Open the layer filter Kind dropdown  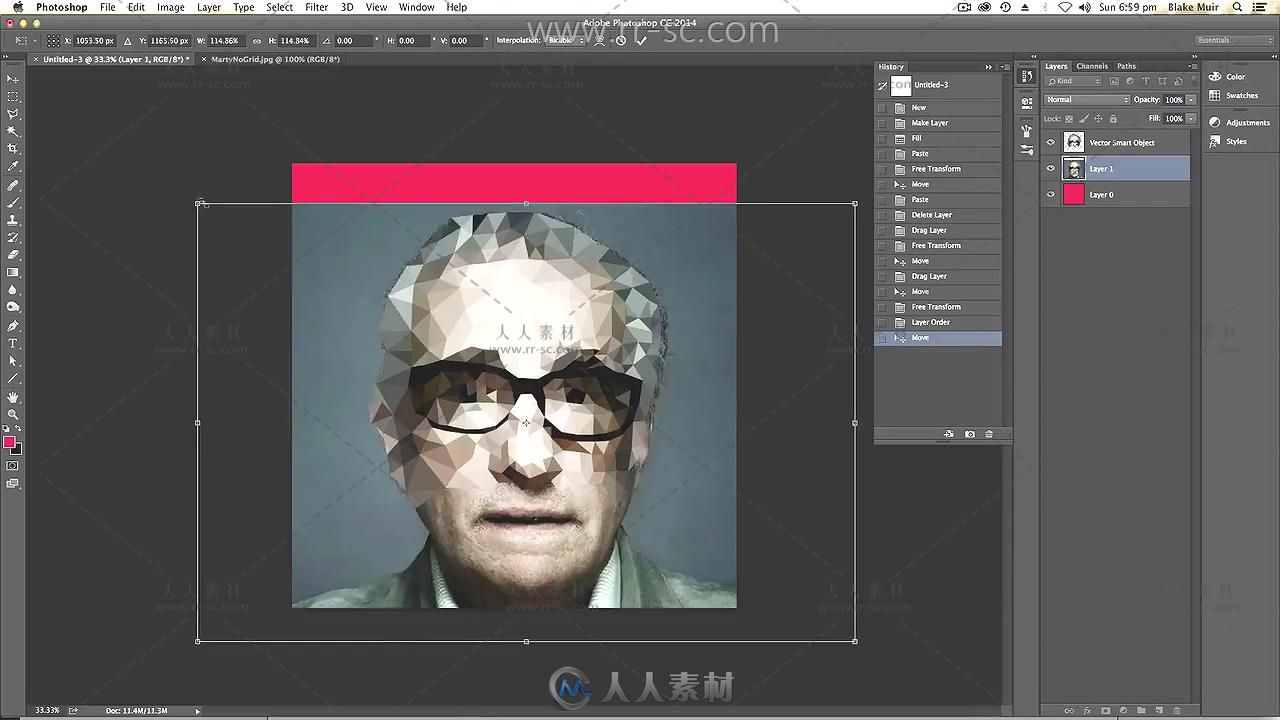coord(1074,81)
